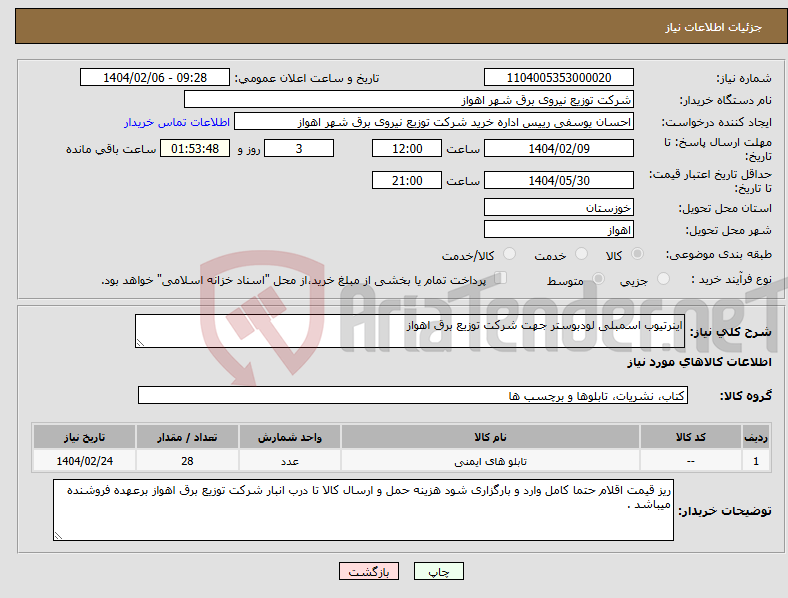Click the واحد شمارش column header
This screenshot has width=788, height=598.
click(289, 437)
